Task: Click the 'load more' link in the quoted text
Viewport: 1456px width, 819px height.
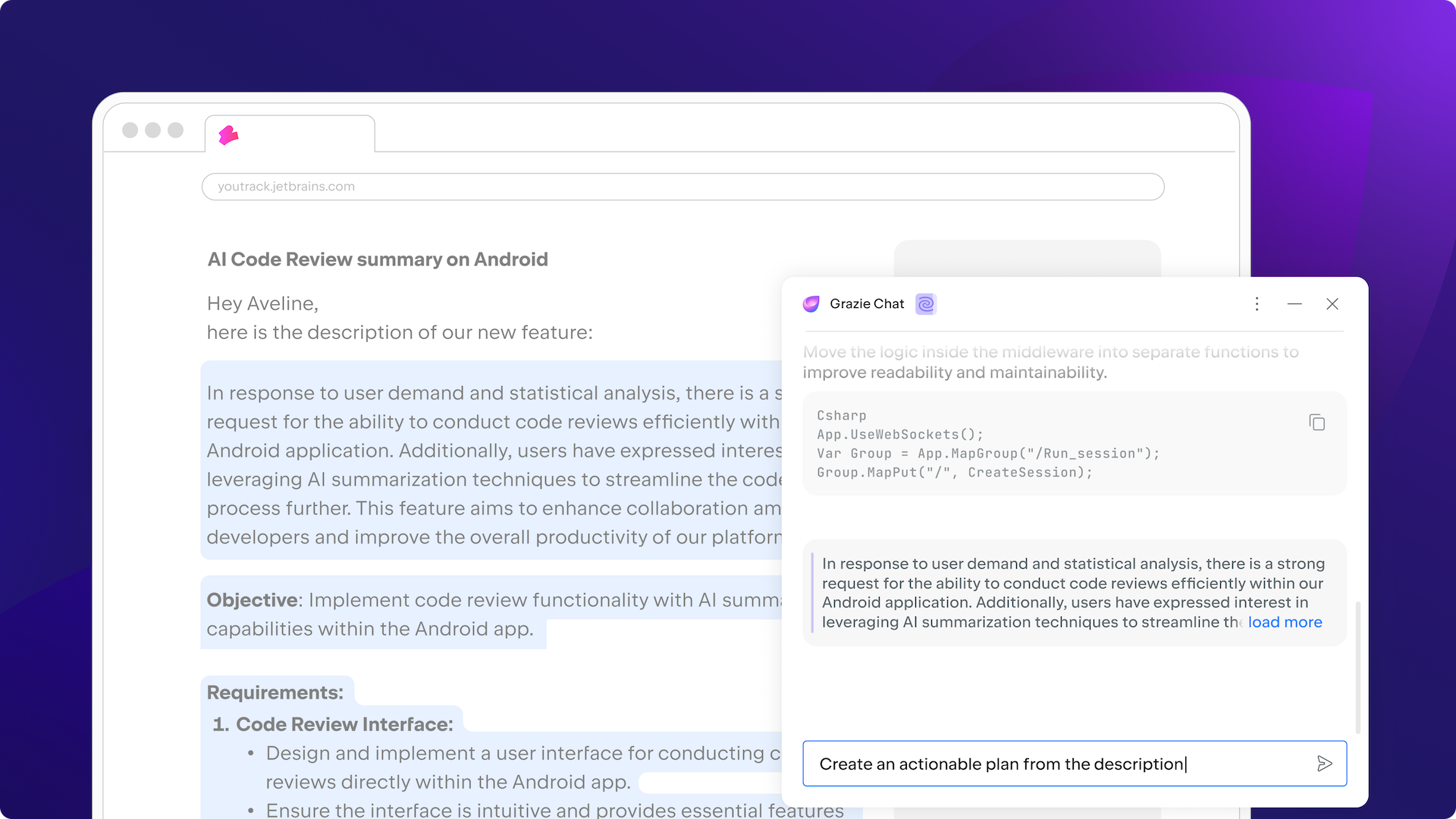Action: pos(1285,622)
